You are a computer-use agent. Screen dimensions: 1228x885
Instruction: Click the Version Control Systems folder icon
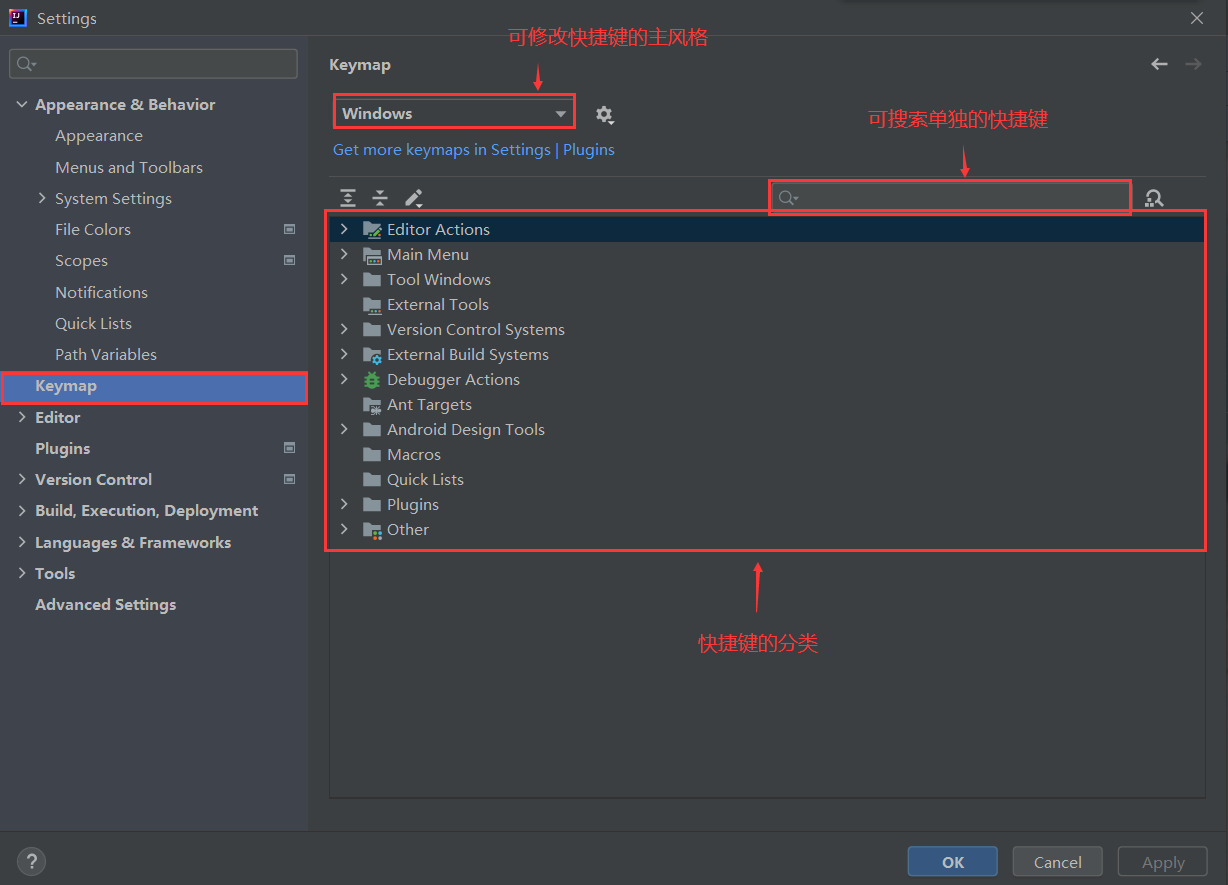[x=372, y=329]
